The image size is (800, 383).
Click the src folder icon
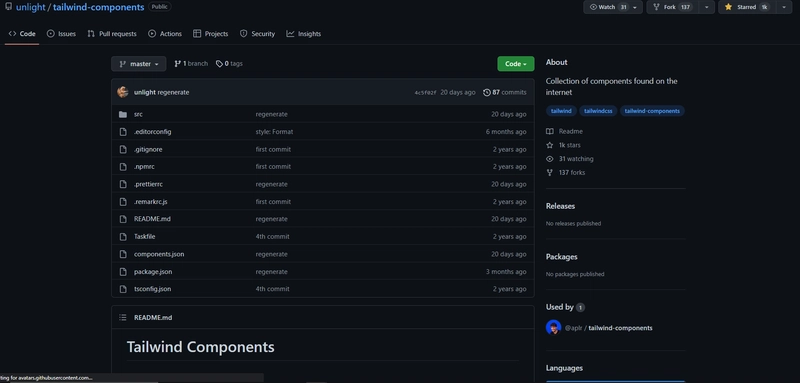(122, 114)
